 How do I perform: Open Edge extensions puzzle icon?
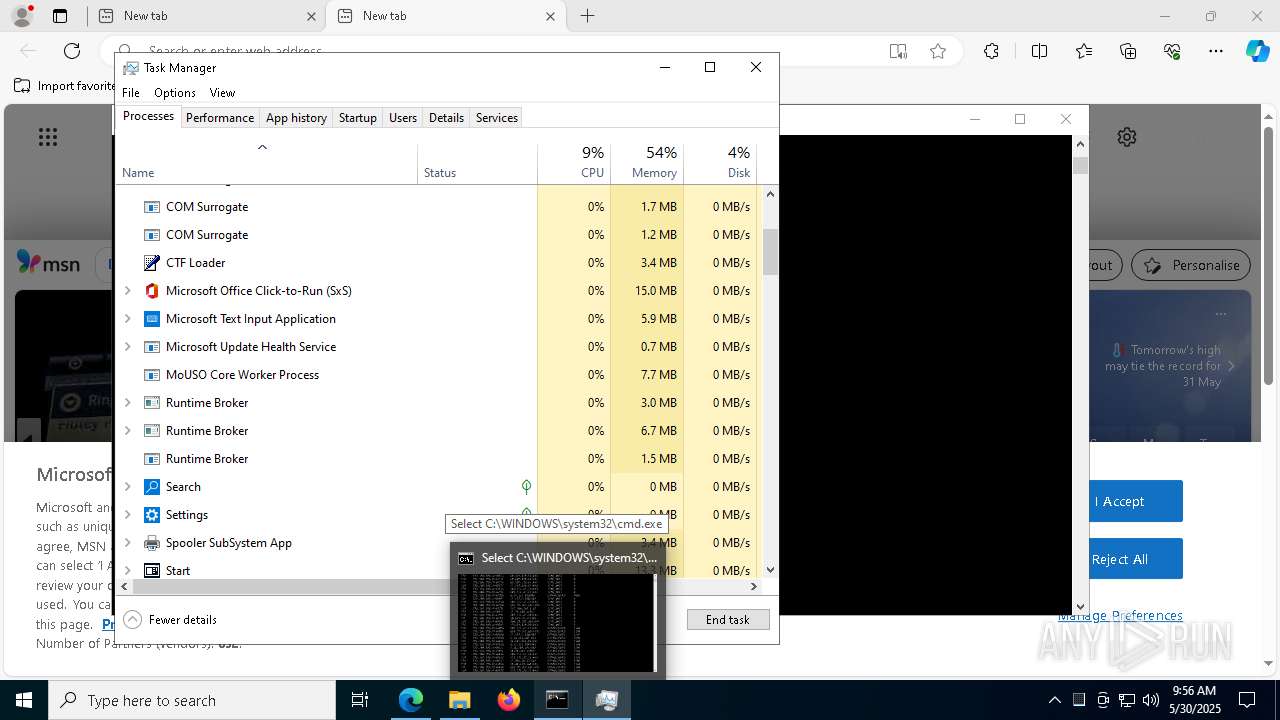[x=991, y=51]
